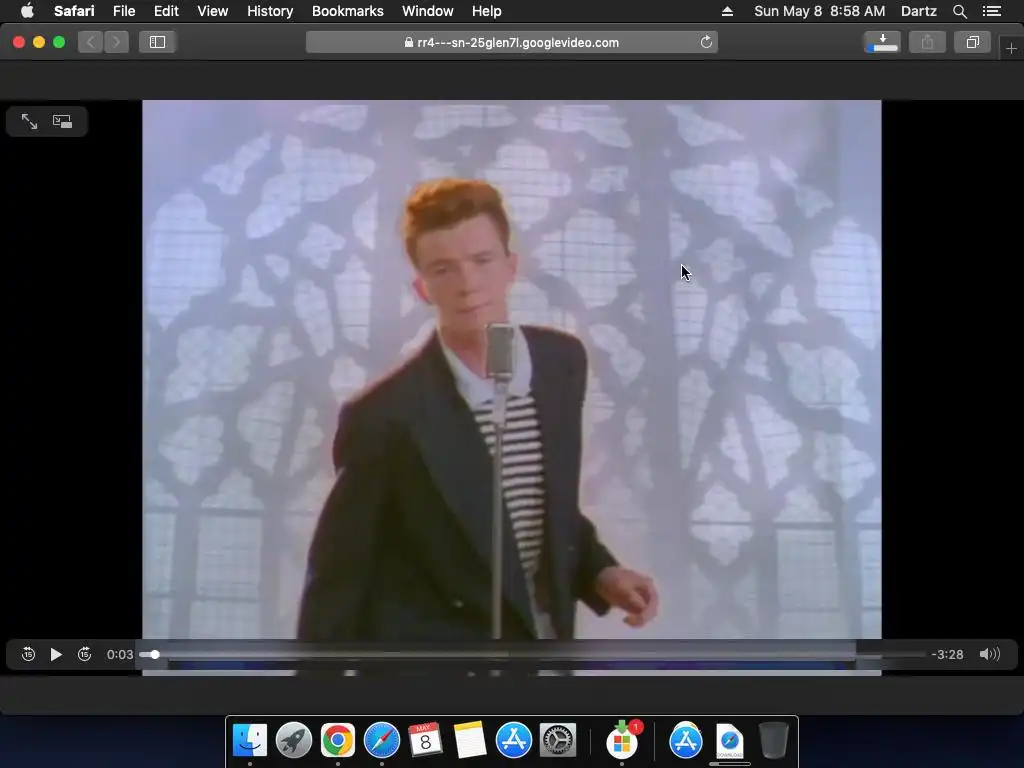Open the Window menu

428,11
